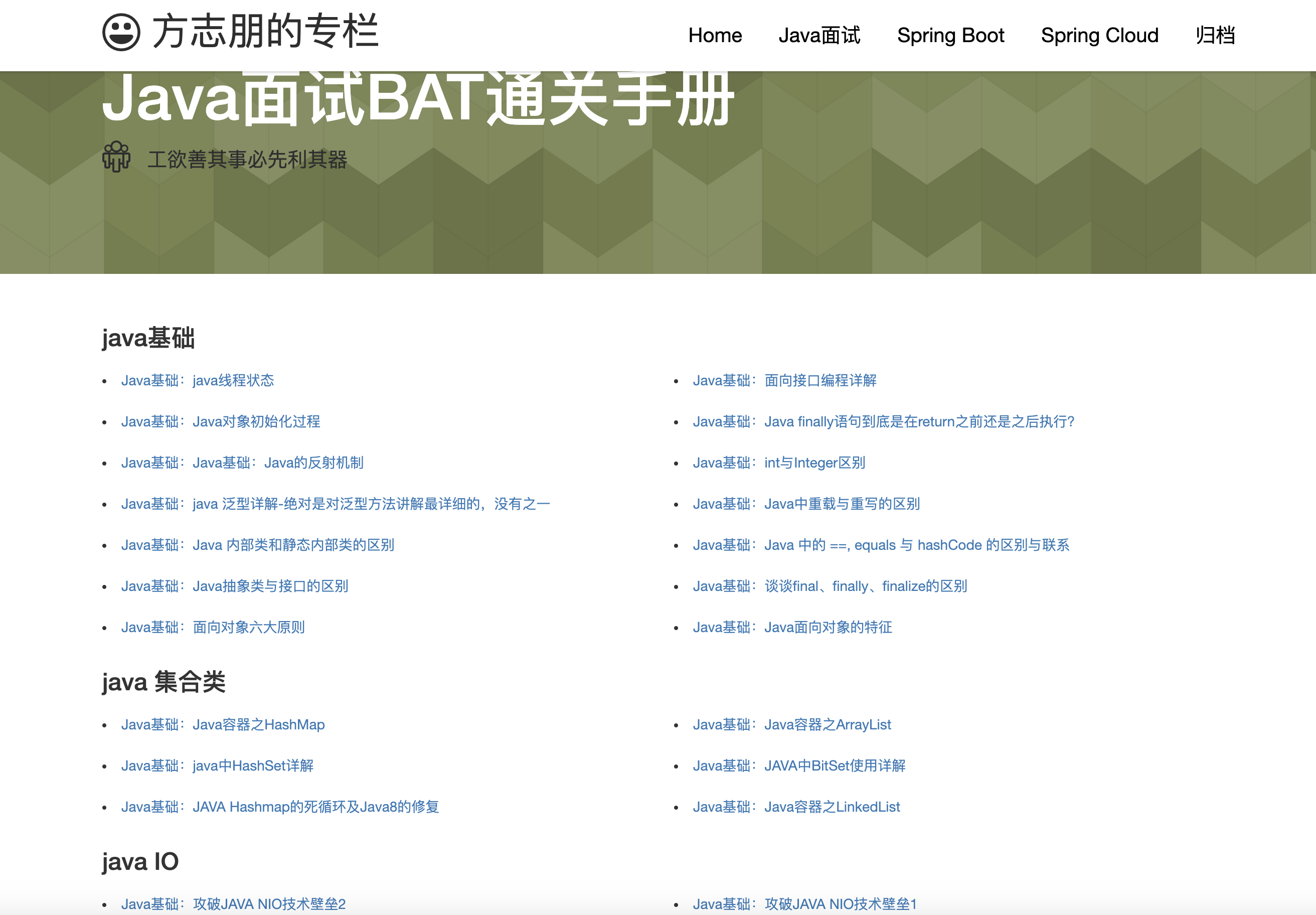The width and height of the screenshot is (1316, 915).
Task: Click the finally语句 return article link
Action: click(x=883, y=422)
